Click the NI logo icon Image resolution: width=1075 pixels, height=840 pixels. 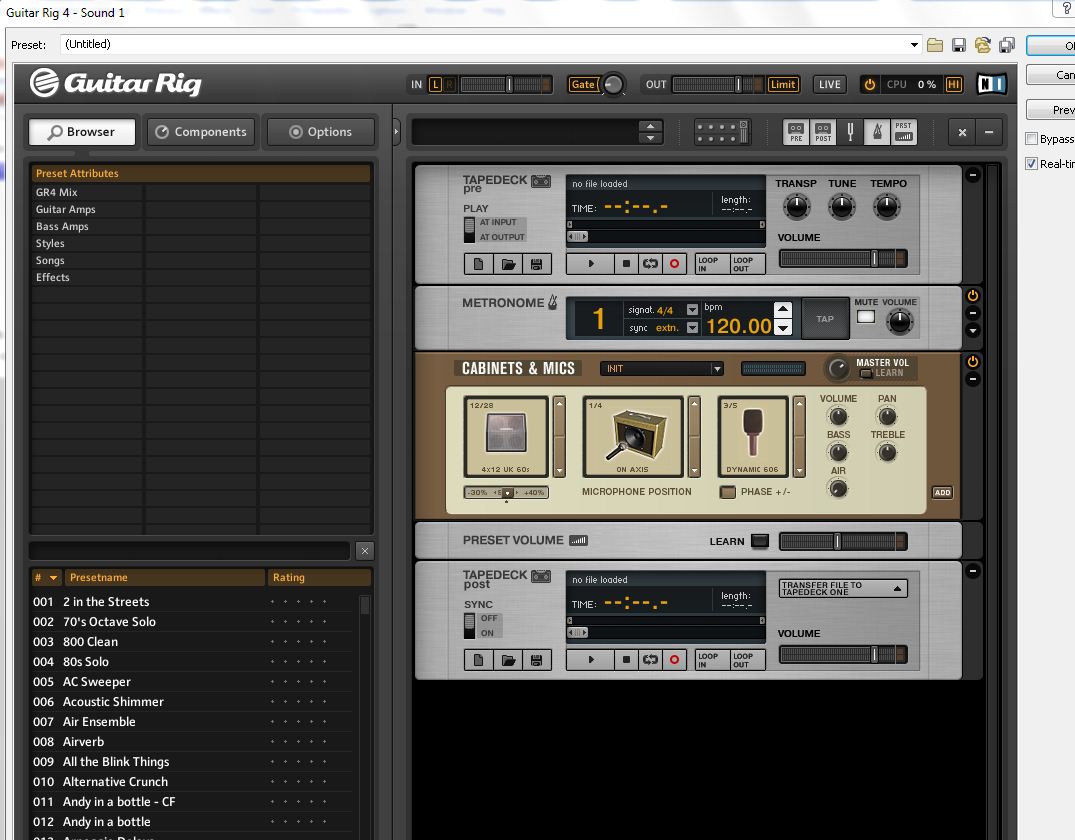click(x=991, y=84)
